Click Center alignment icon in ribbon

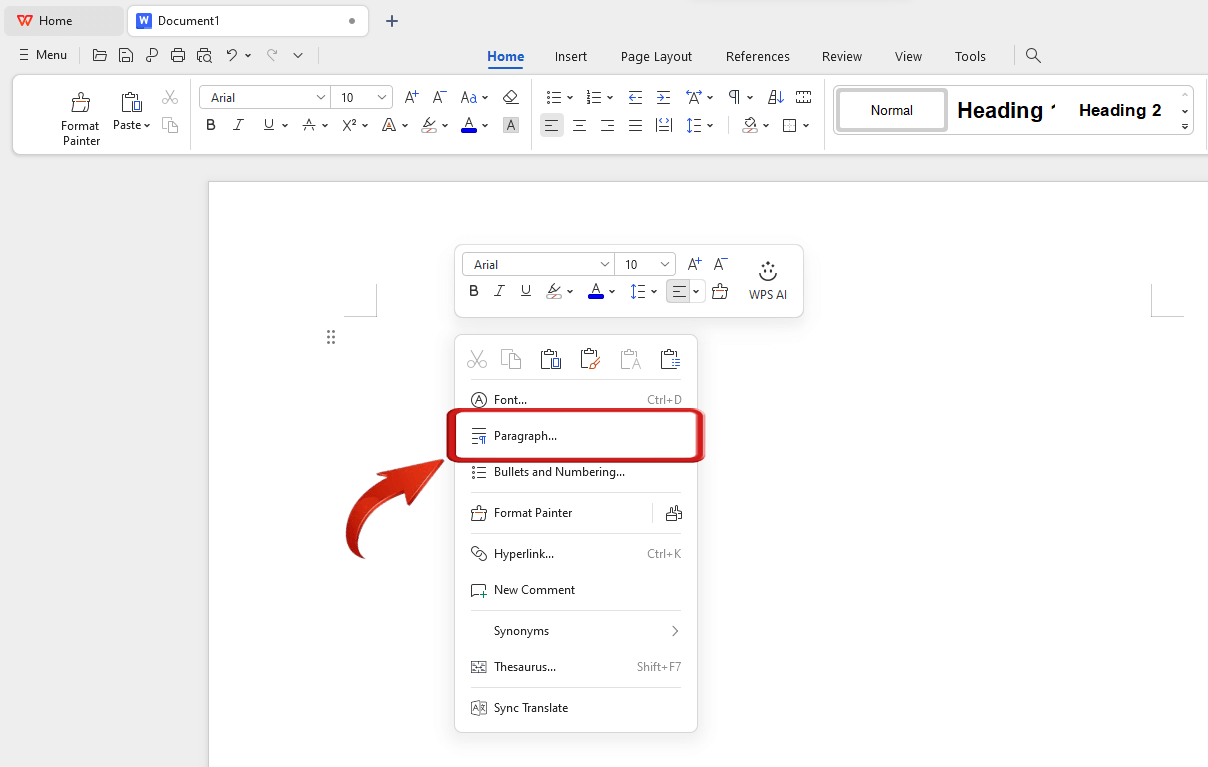[579, 125]
